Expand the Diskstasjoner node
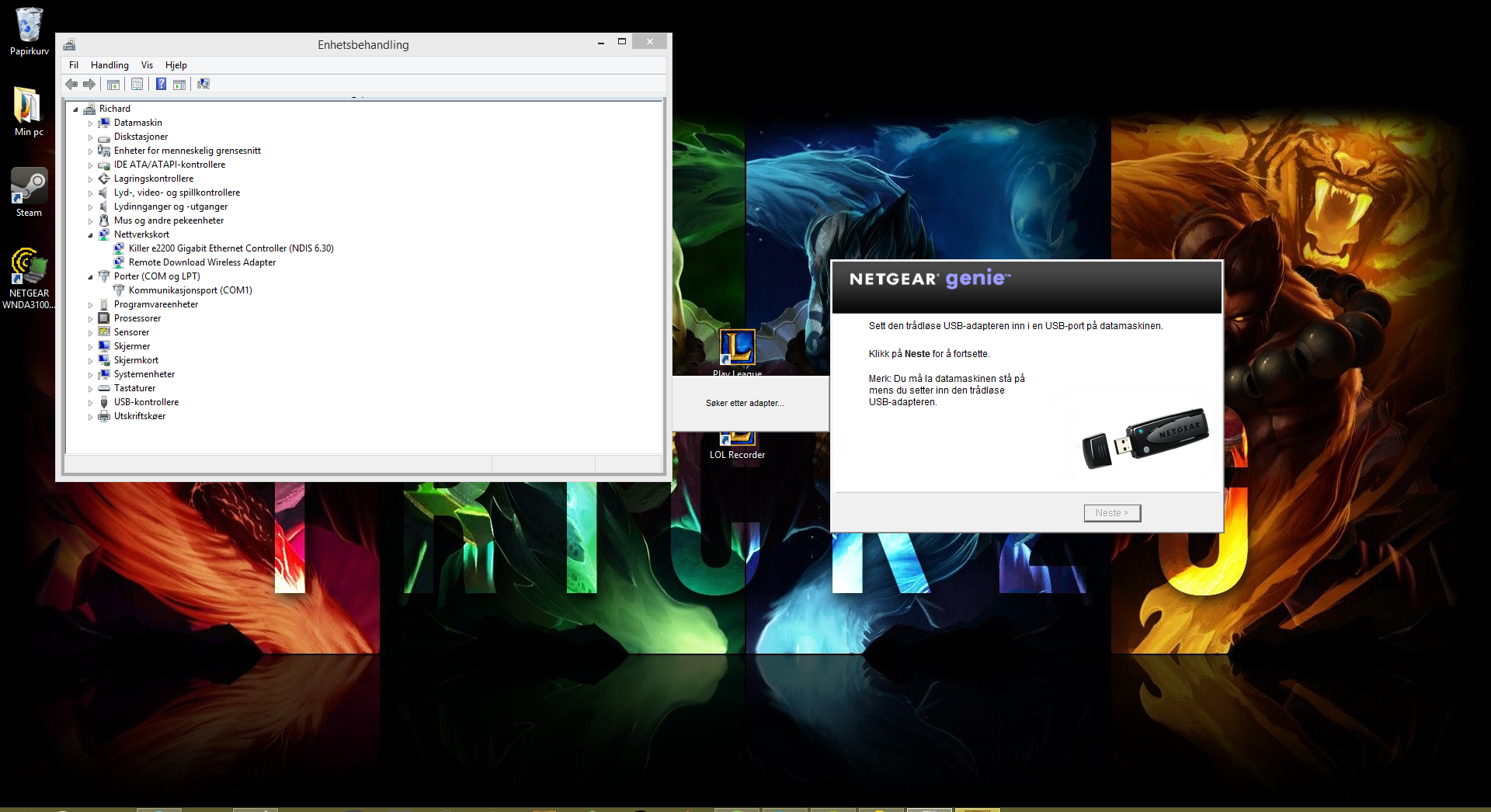The width and height of the screenshot is (1491, 812). click(90, 137)
